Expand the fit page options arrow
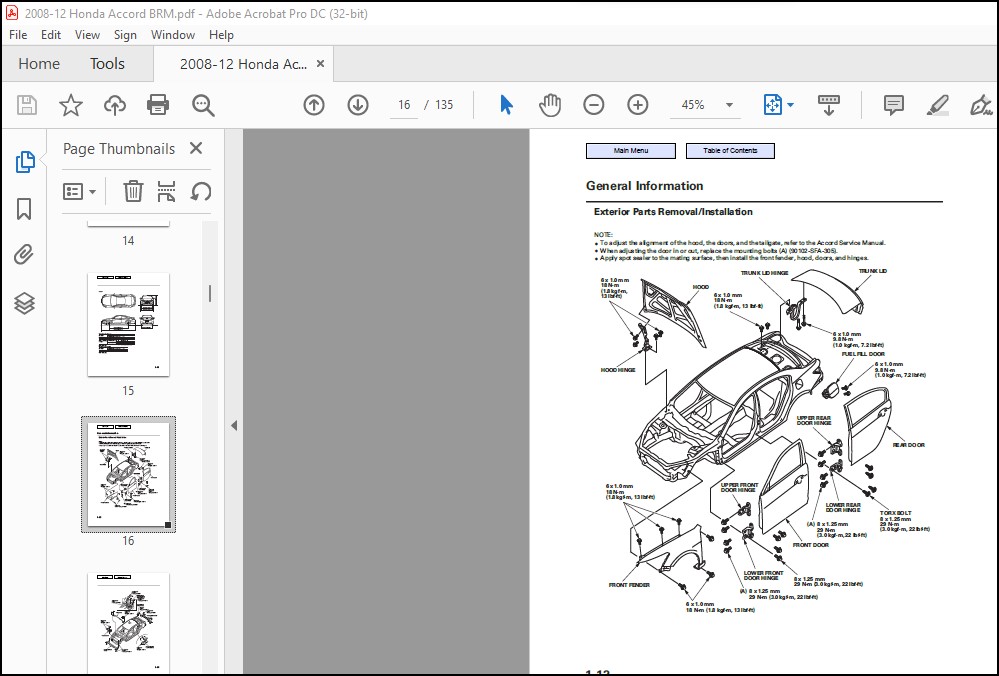This screenshot has height=676, width=999. pyautogui.click(x=791, y=104)
